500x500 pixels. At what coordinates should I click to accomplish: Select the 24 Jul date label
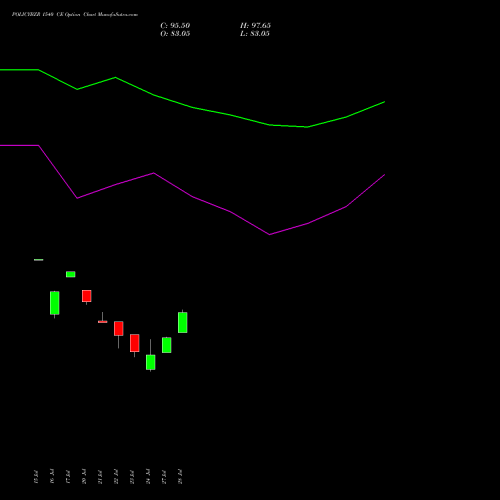[x=148, y=477]
